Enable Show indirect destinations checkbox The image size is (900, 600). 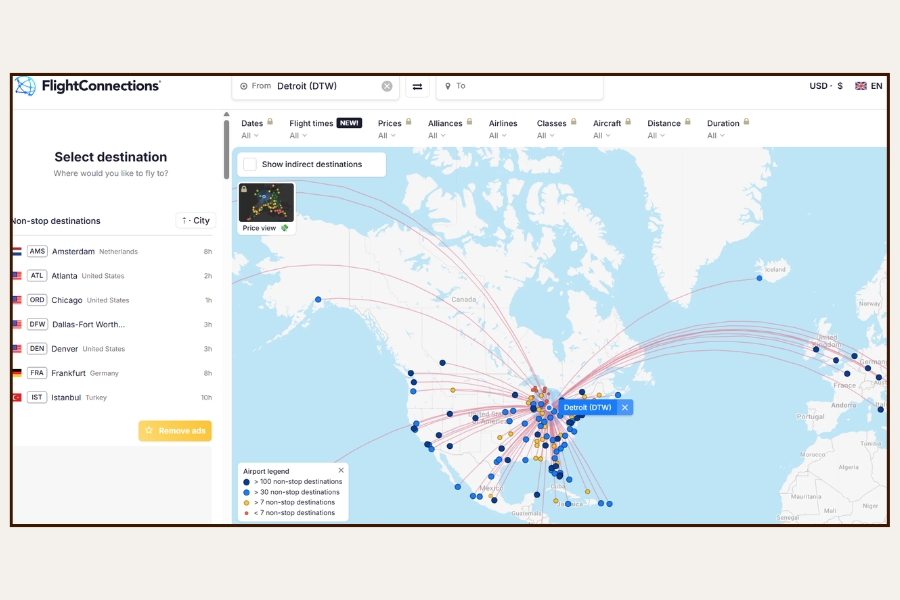pos(250,164)
